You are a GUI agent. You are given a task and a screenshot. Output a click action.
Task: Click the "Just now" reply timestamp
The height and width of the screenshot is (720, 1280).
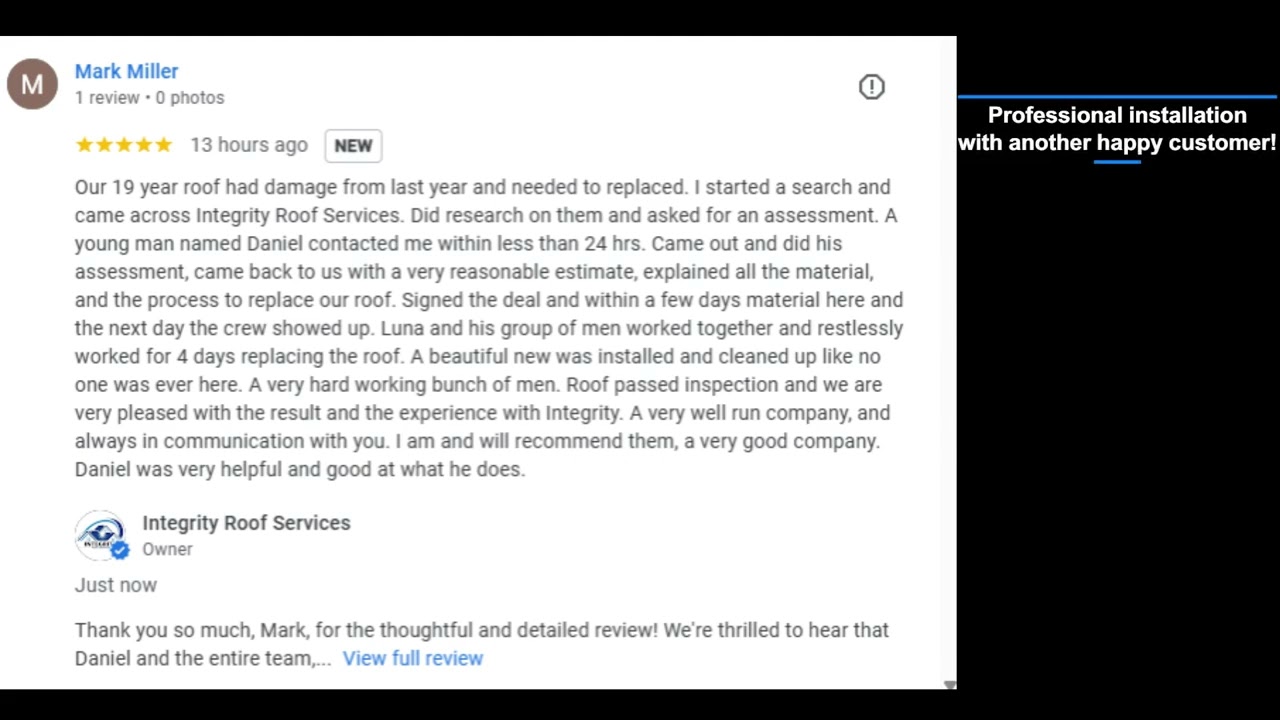(x=116, y=585)
